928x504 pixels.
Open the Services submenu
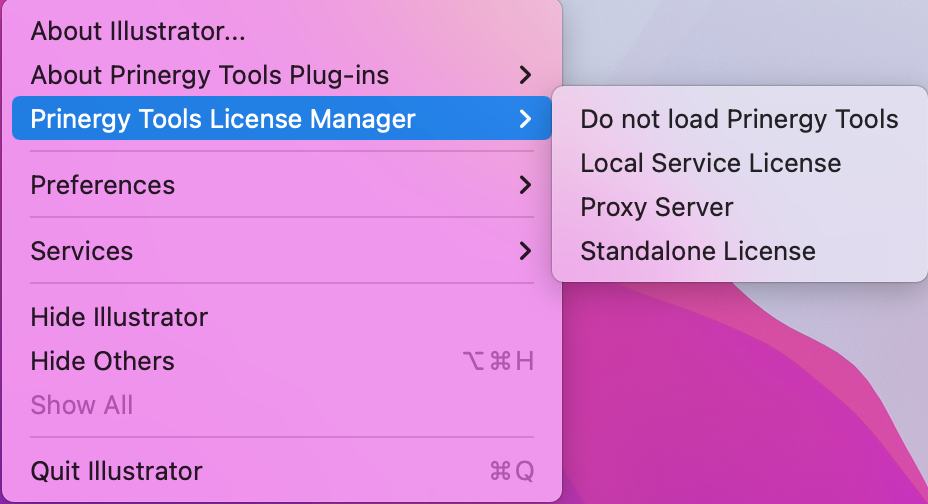(x=82, y=251)
